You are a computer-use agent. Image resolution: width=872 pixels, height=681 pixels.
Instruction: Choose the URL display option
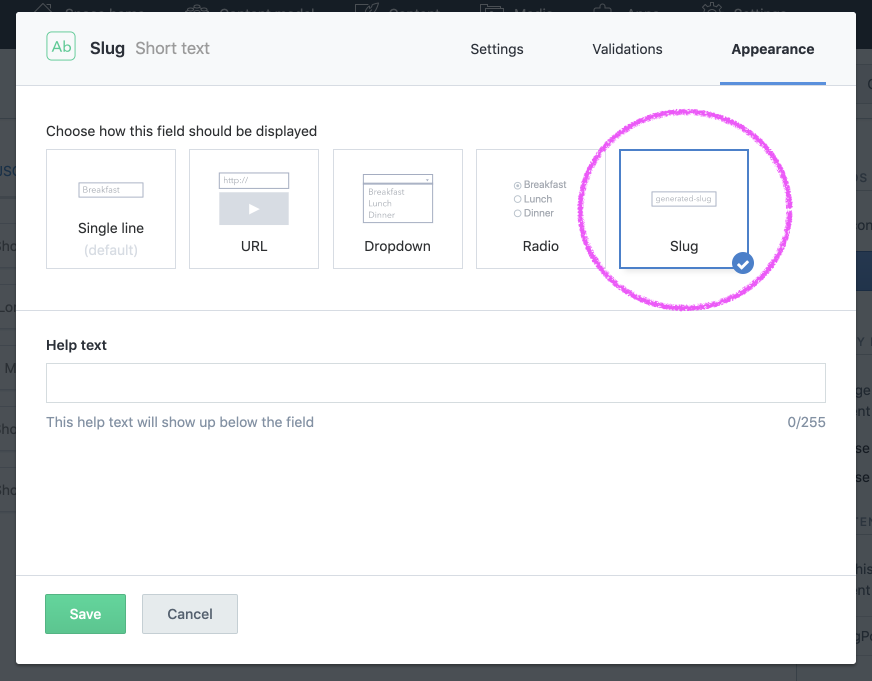pyautogui.click(x=254, y=209)
